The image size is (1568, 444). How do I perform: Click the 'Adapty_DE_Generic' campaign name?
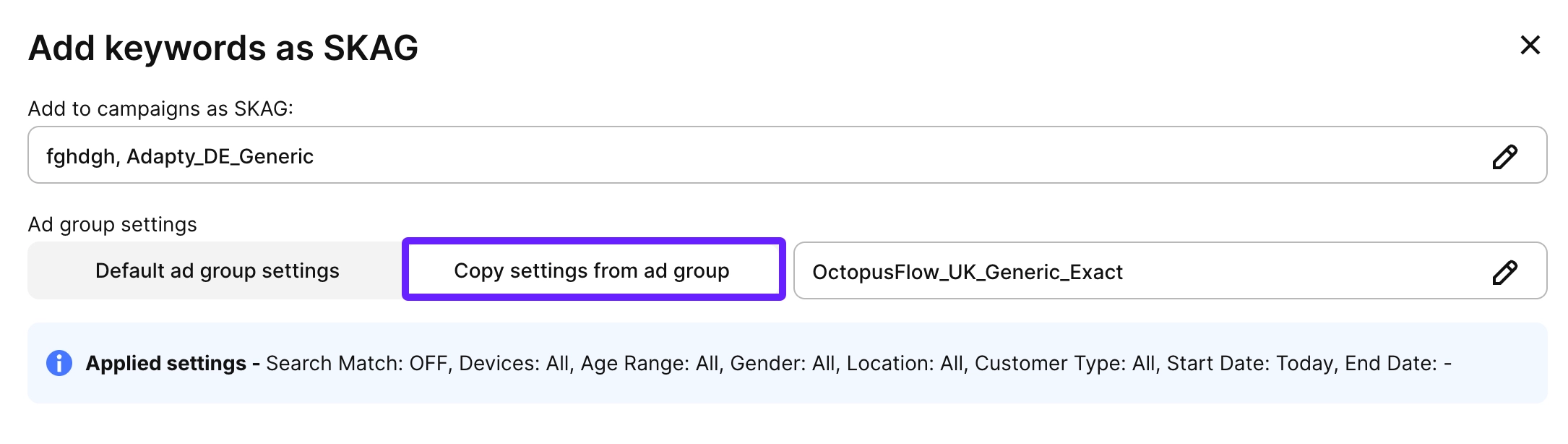pyautogui.click(x=220, y=156)
